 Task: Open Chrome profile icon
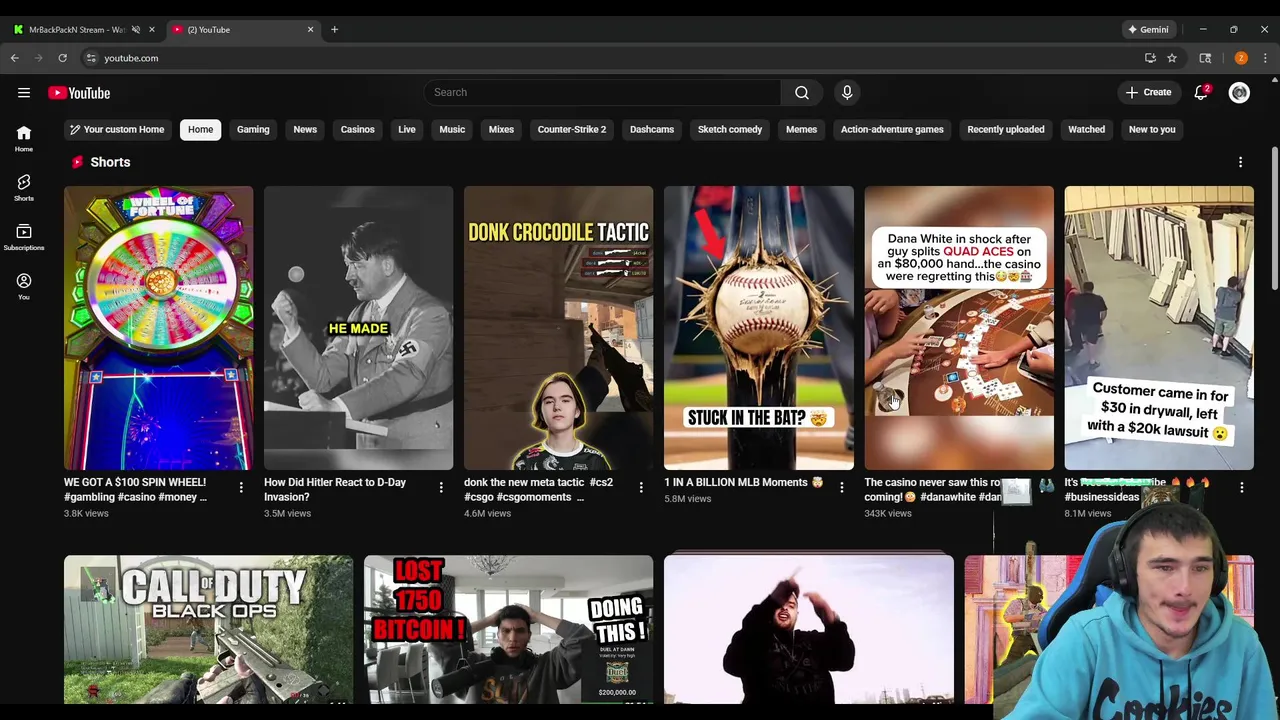tap(1241, 58)
